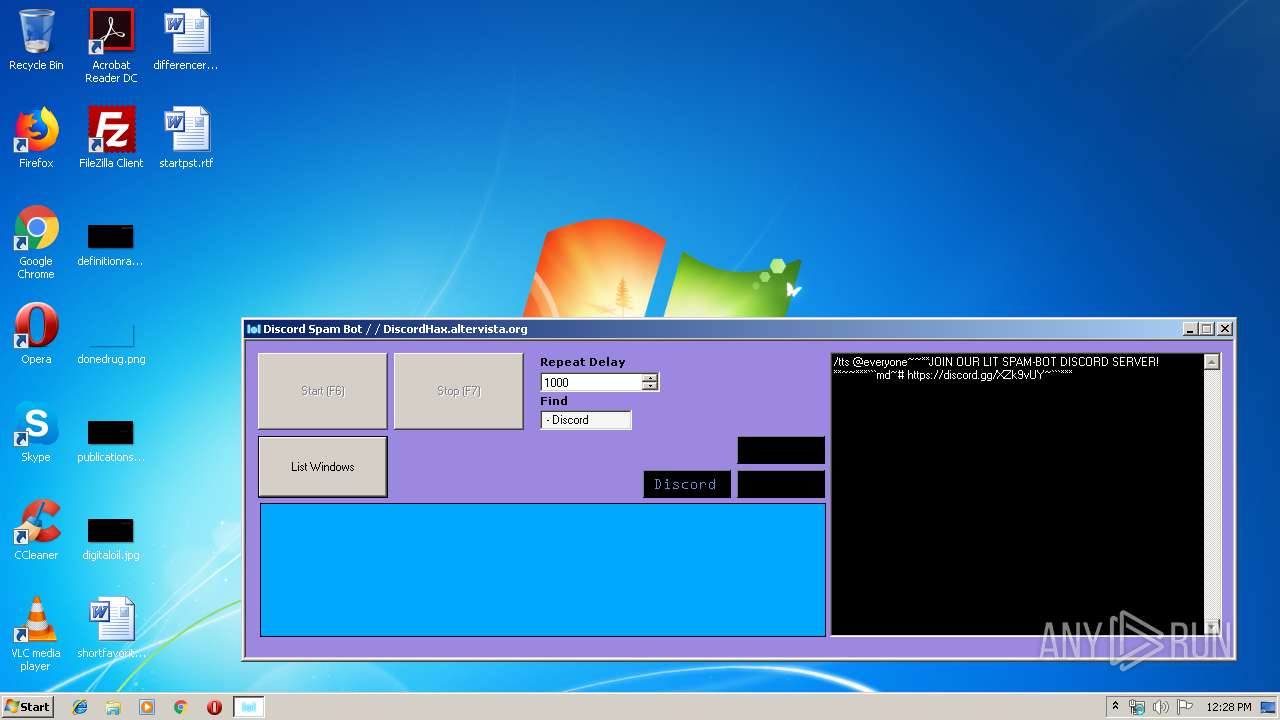Show hidden system tray icons
This screenshot has width=1280, height=720.
point(1115,707)
